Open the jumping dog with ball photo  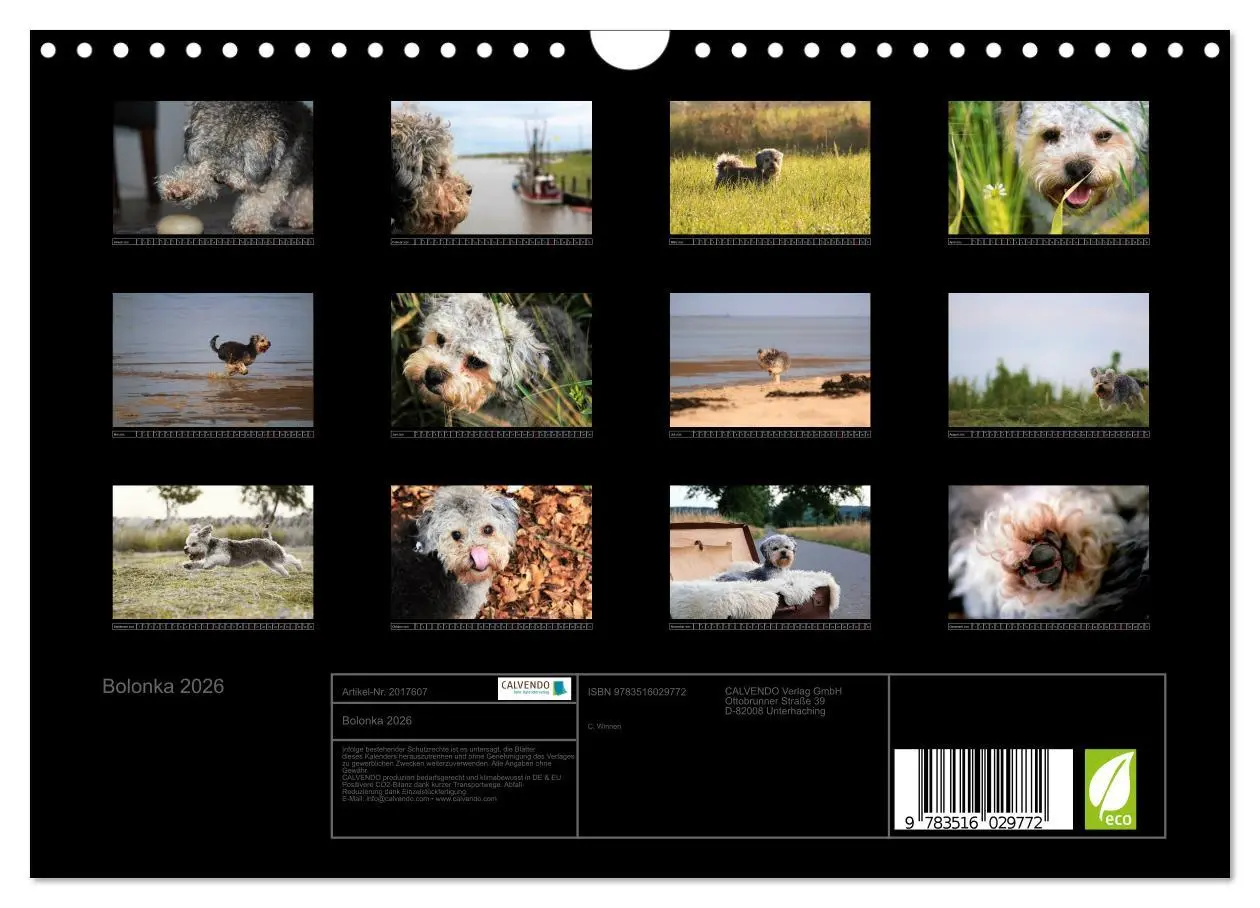click(x=213, y=167)
